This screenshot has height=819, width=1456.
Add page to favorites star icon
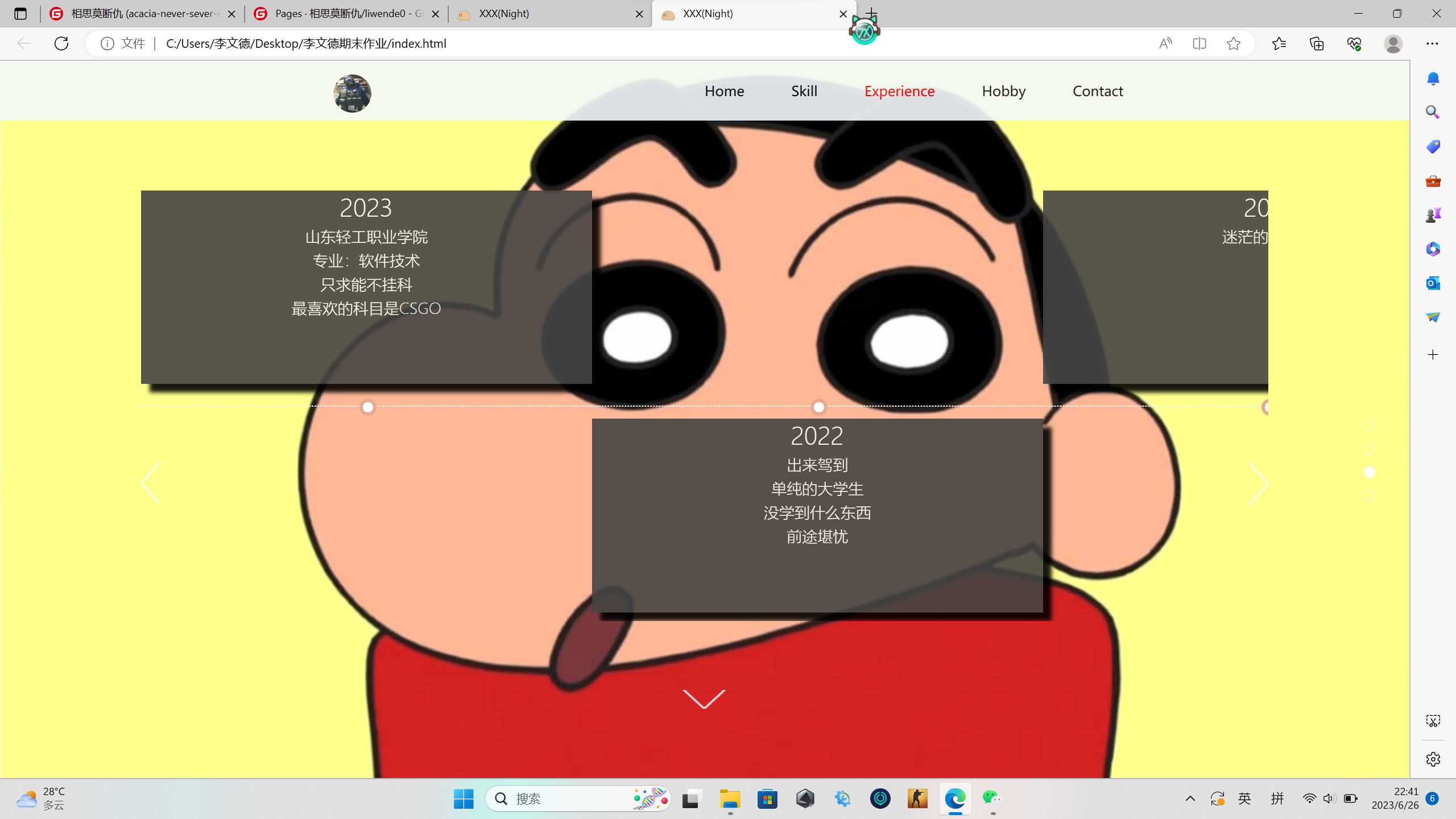(1233, 43)
